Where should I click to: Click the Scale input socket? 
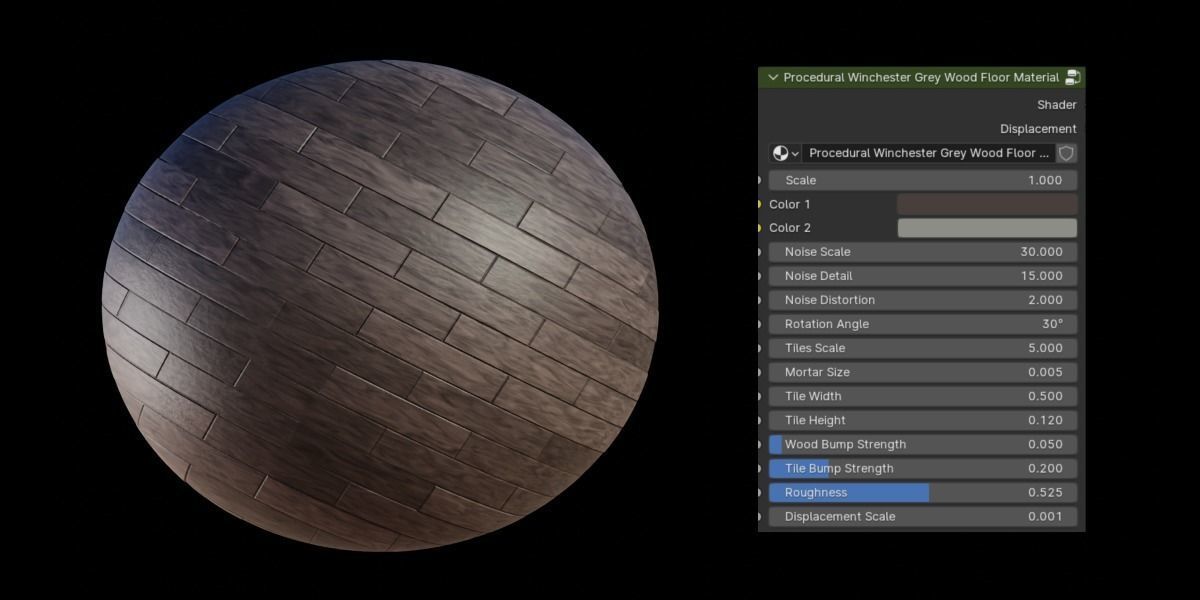pyautogui.click(x=759, y=180)
